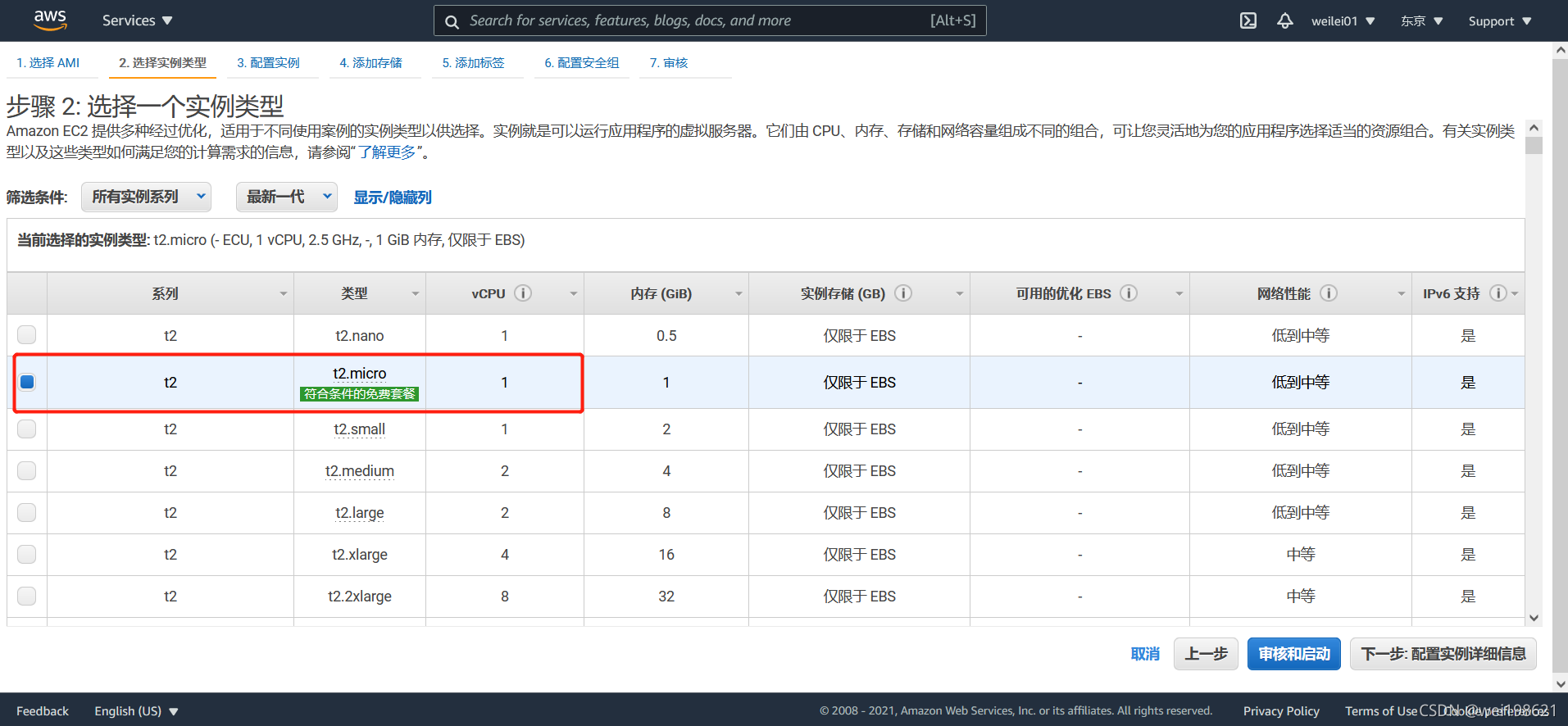Open the 最新一代 generation filter dropdown
This screenshot has height=726, width=1568.
coord(287,197)
